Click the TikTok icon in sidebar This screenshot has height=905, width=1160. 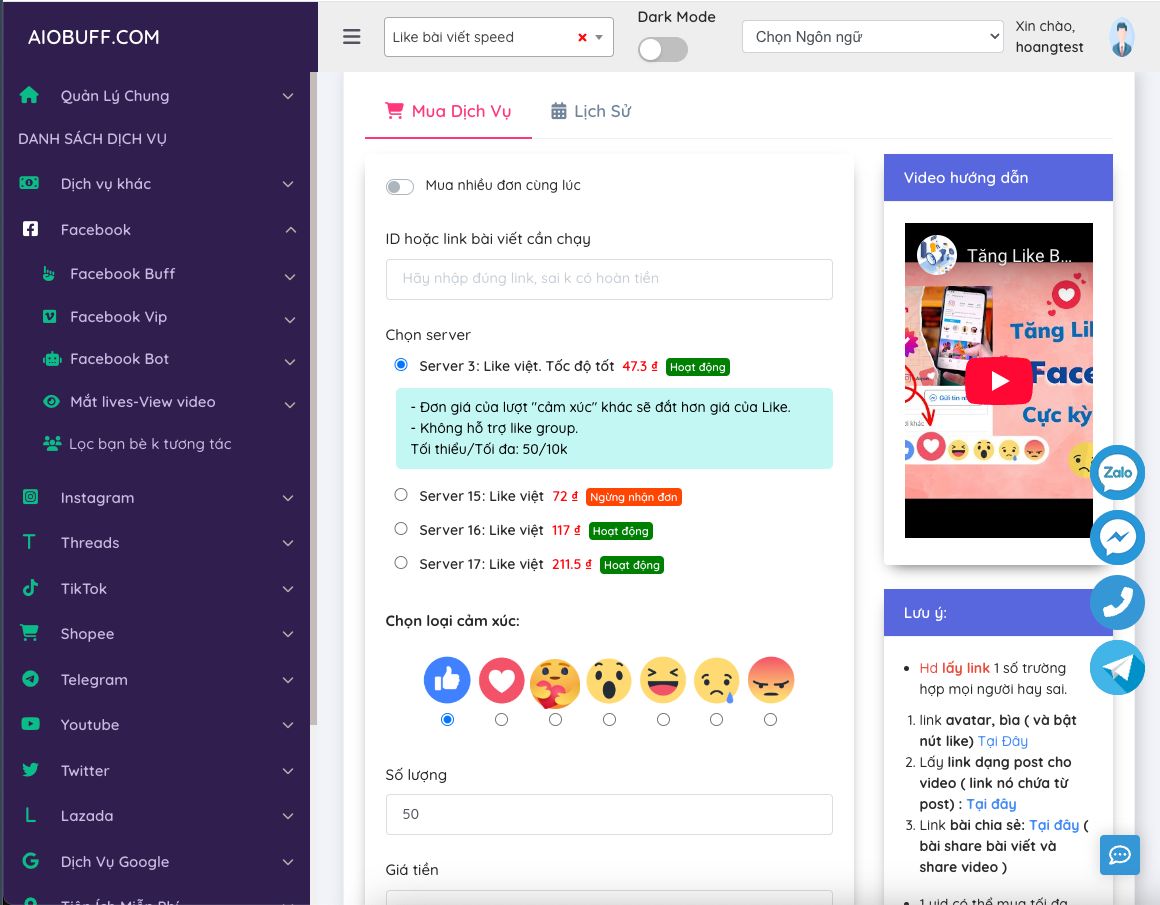pos(30,588)
